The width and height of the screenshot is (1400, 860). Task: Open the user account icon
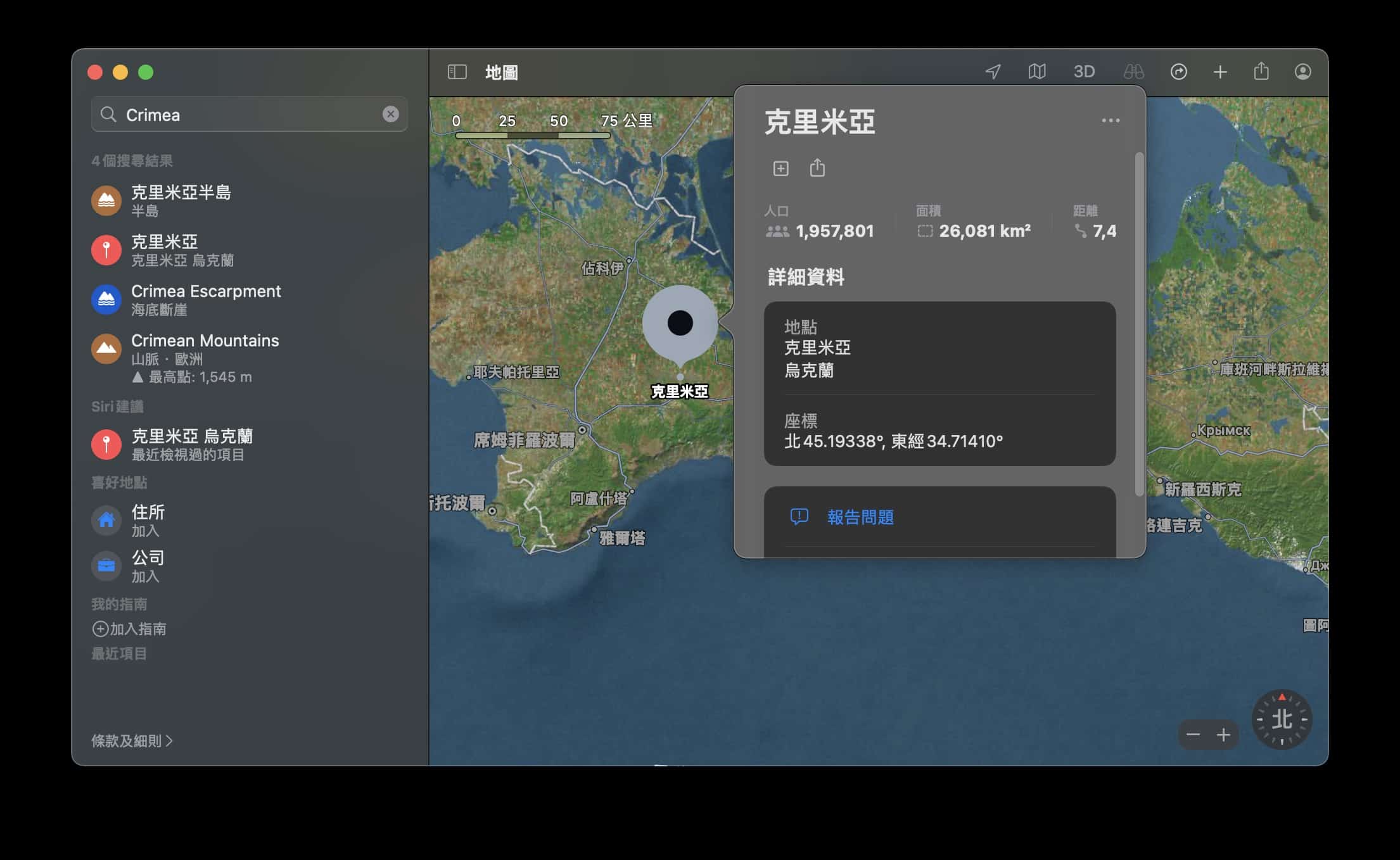coord(1302,72)
